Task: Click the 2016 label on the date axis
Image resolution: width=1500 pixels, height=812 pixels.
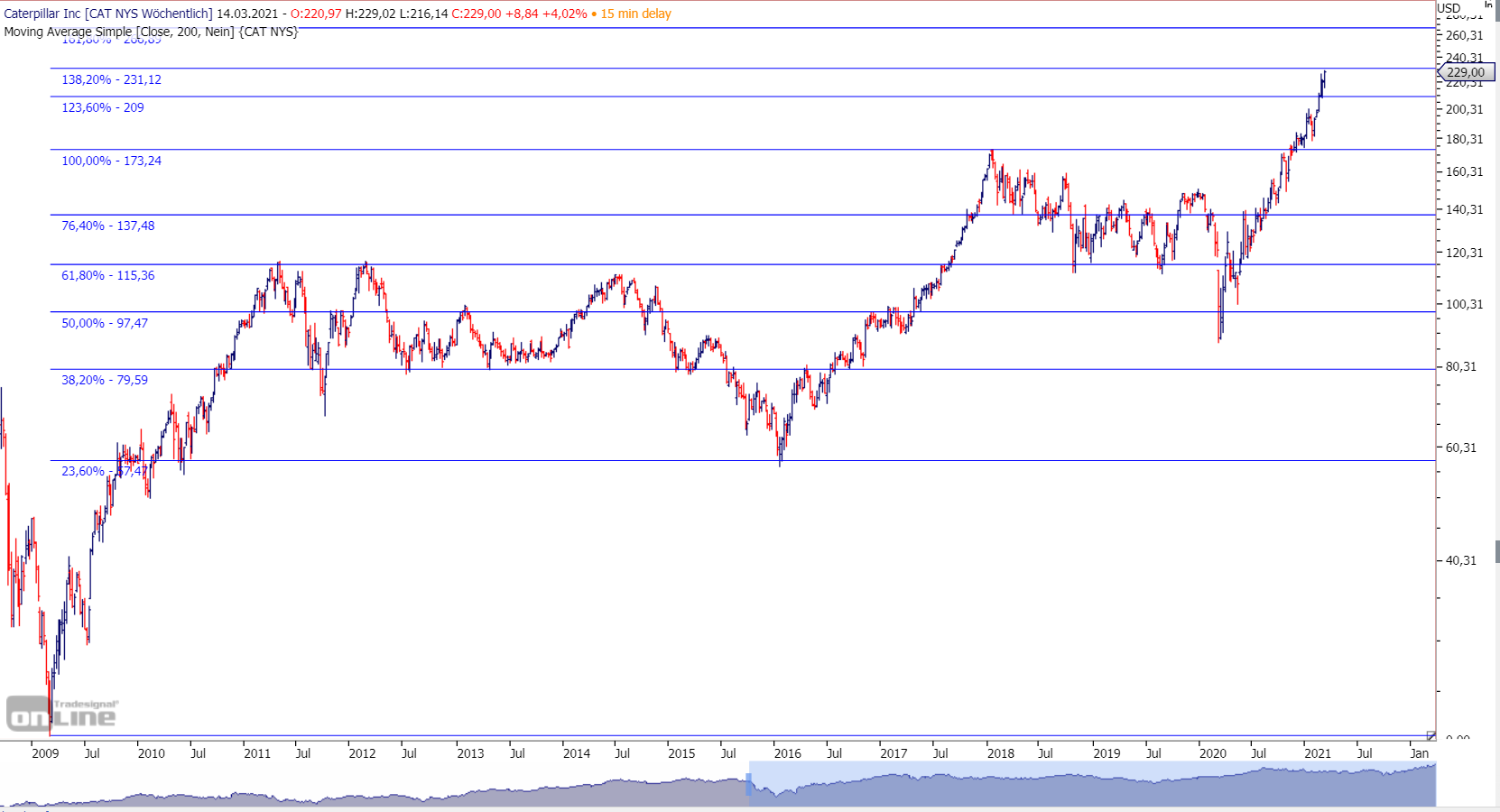Action: pyautogui.click(x=787, y=753)
